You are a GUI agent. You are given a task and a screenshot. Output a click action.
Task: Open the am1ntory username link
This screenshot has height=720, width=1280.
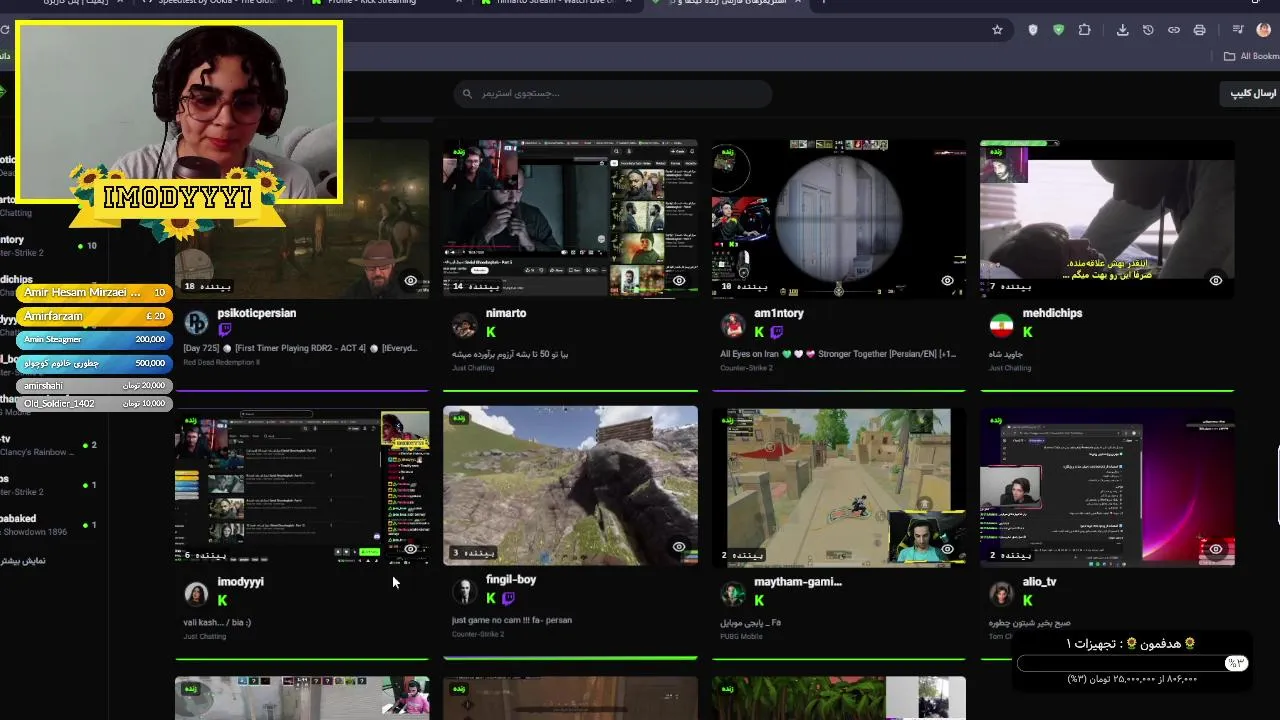(x=779, y=313)
